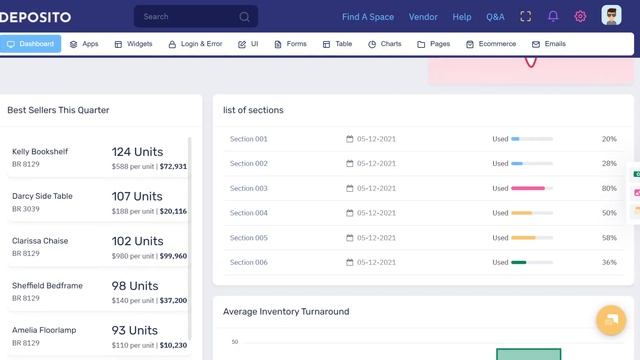Image resolution: width=640 pixels, height=360 pixels.
Task: Open the Charts menu
Action: click(x=384, y=44)
